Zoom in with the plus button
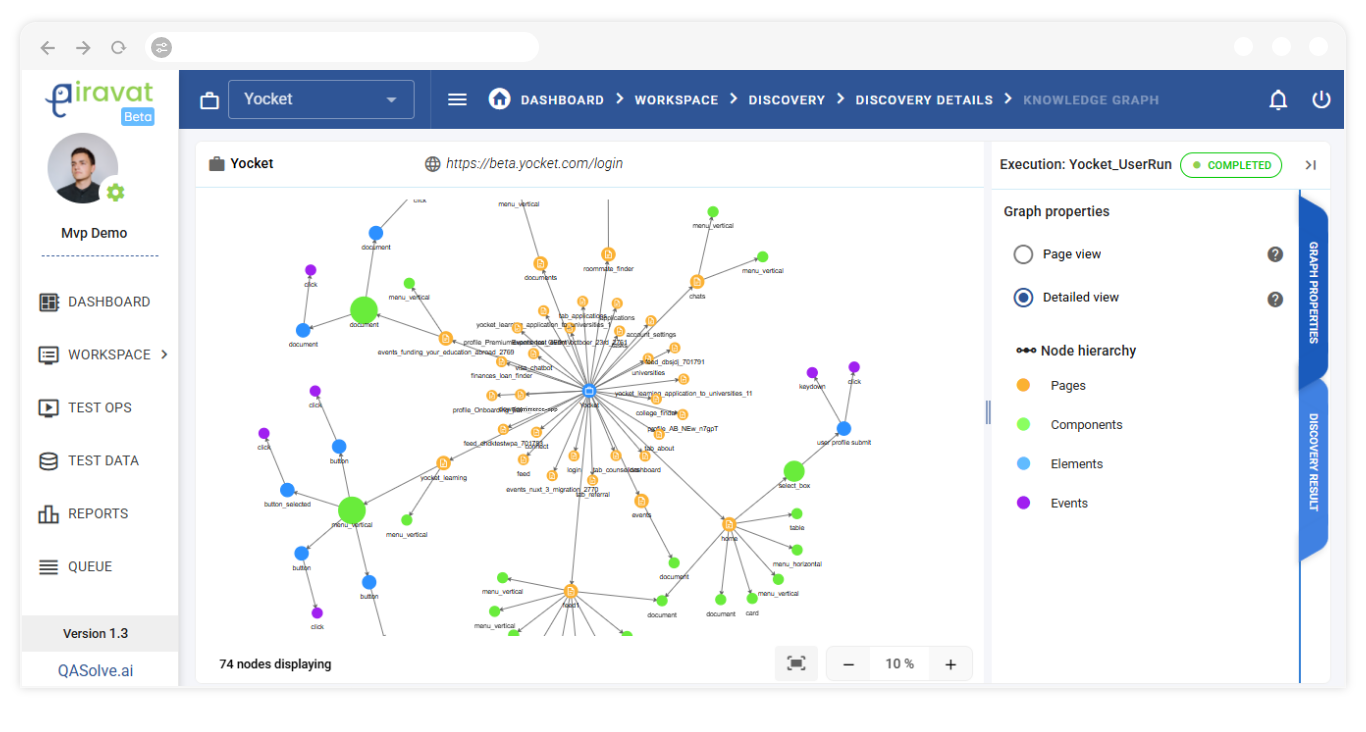1366x732 pixels. pos(951,664)
